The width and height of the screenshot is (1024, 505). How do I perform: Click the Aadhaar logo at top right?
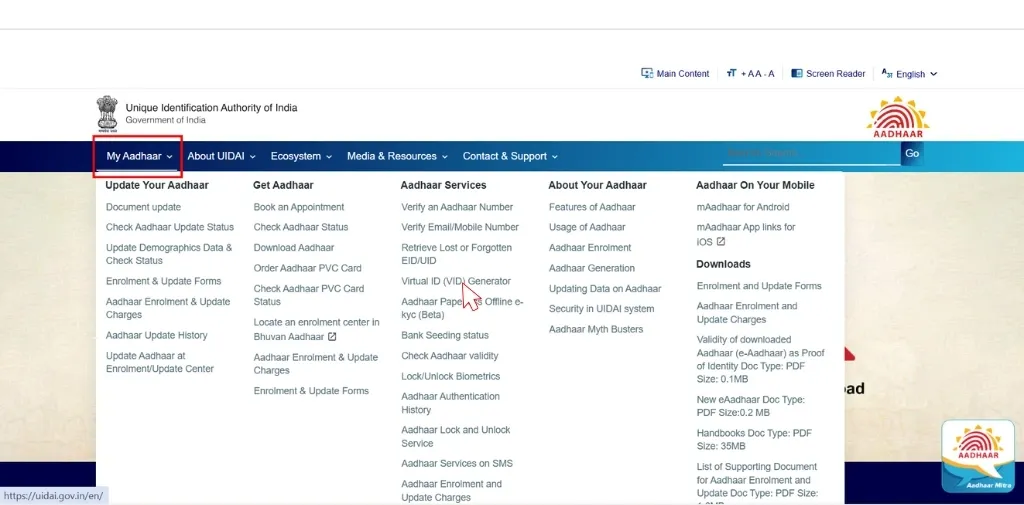[x=898, y=117]
